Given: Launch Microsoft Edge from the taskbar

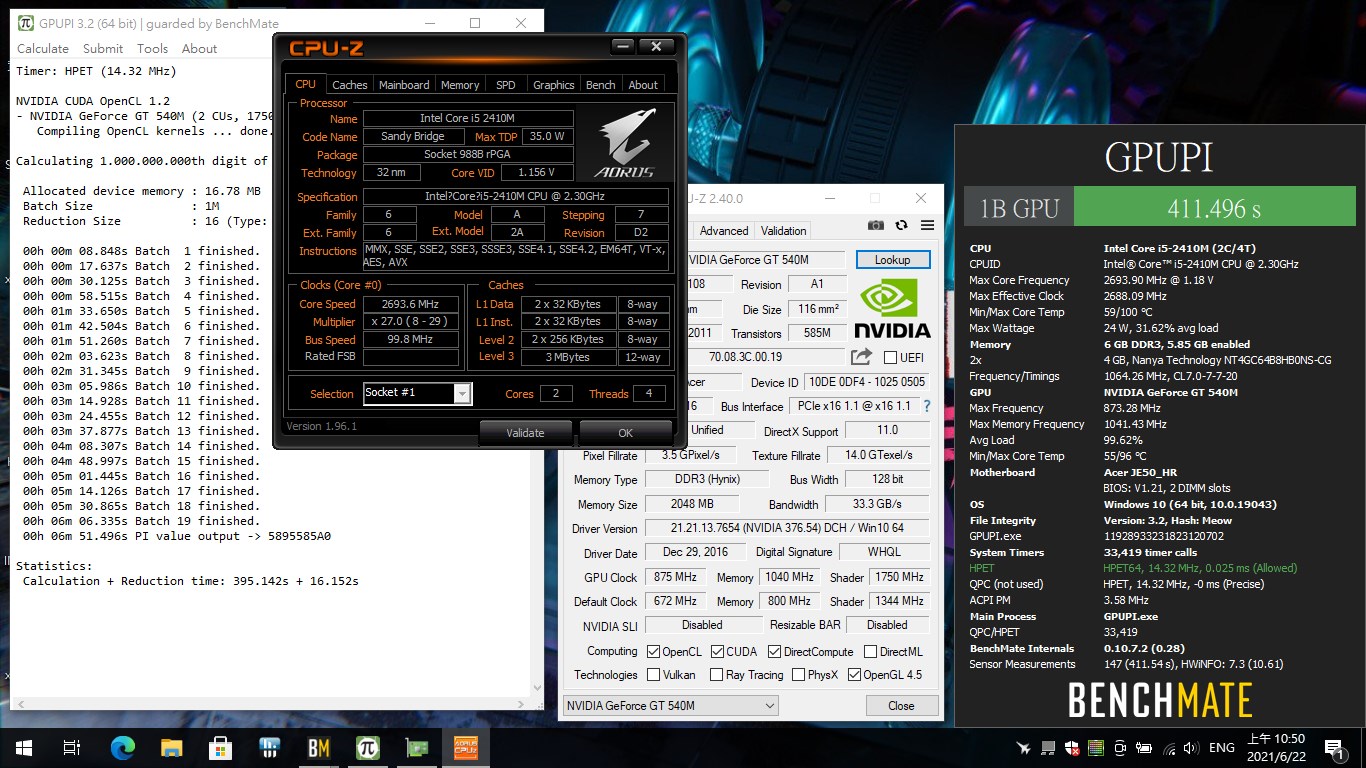Looking at the screenshot, I should tap(123, 747).
